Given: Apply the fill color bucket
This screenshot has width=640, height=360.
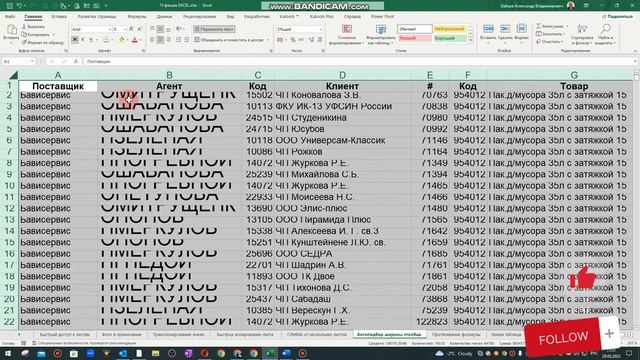Looking at the screenshot, I should coord(122,40).
